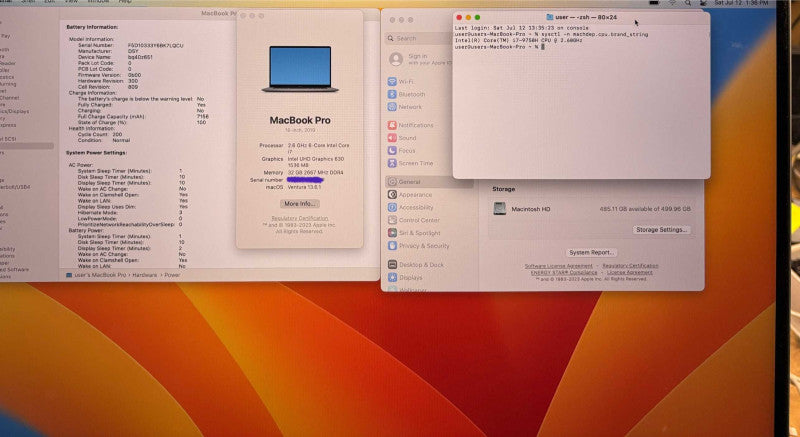Open Accessibility in the System Settings sidebar
This screenshot has width=800, height=437.
[411, 207]
